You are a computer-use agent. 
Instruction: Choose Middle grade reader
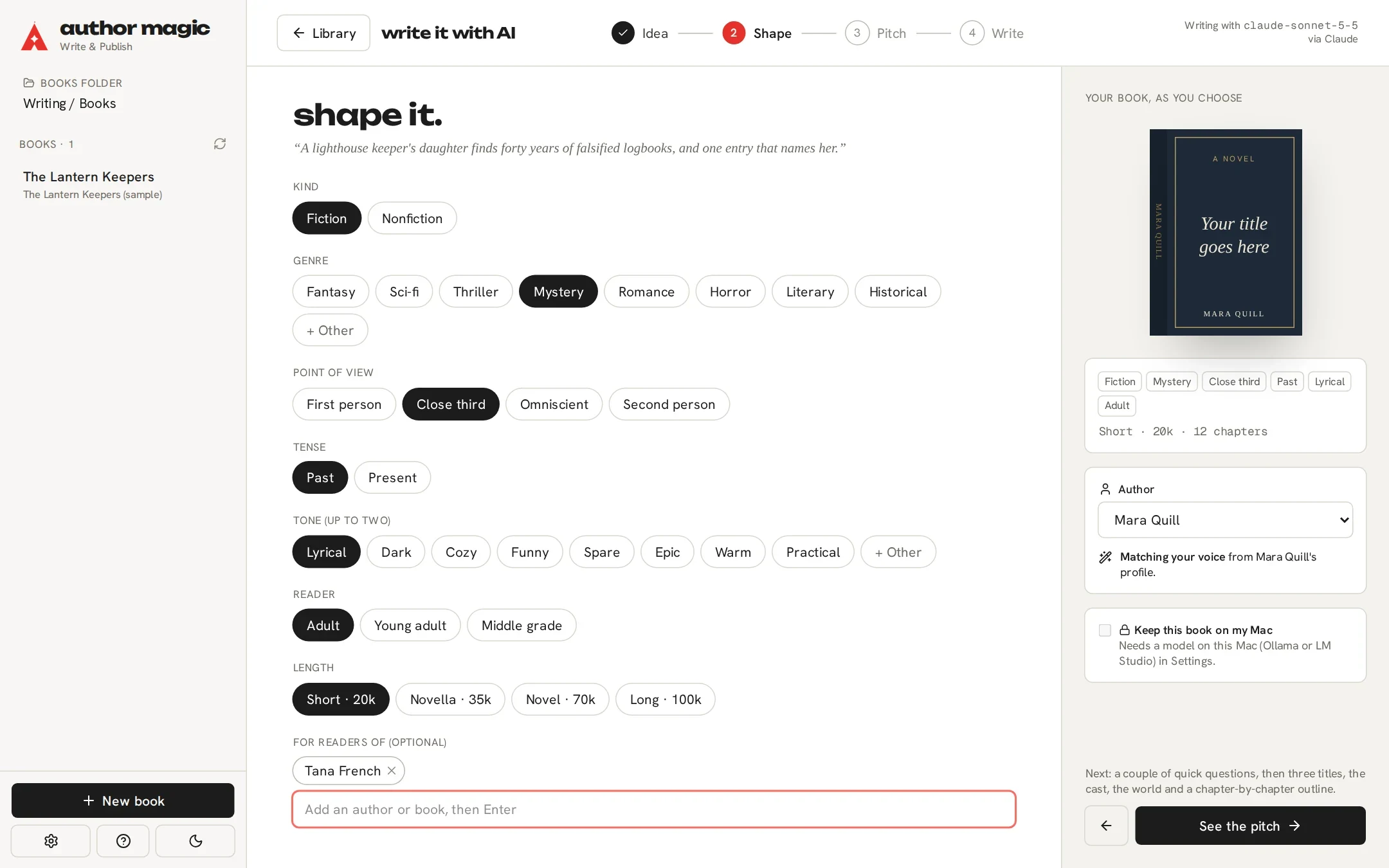click(522, 626)
